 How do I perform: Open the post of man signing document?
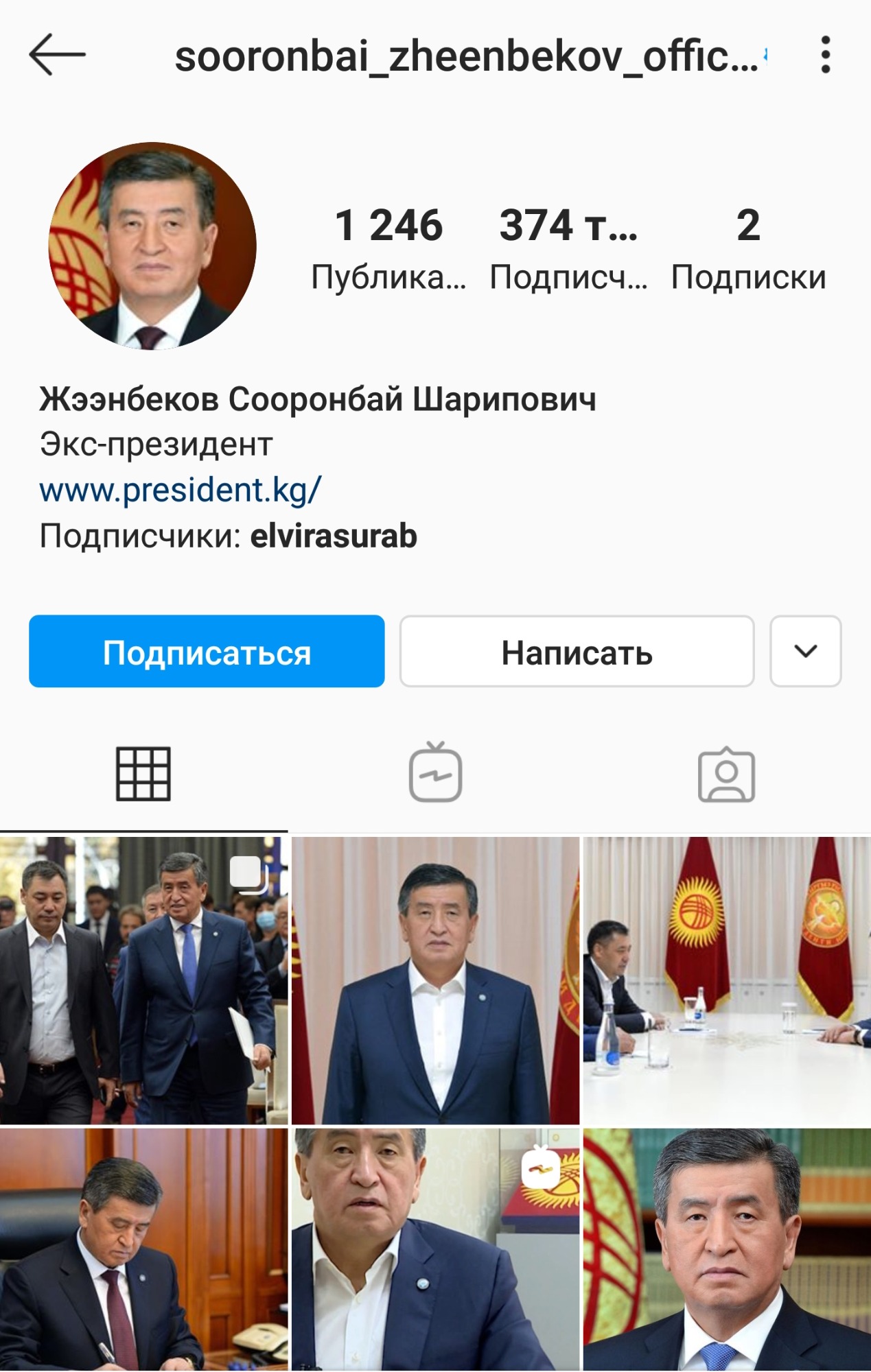(143, 1250)
